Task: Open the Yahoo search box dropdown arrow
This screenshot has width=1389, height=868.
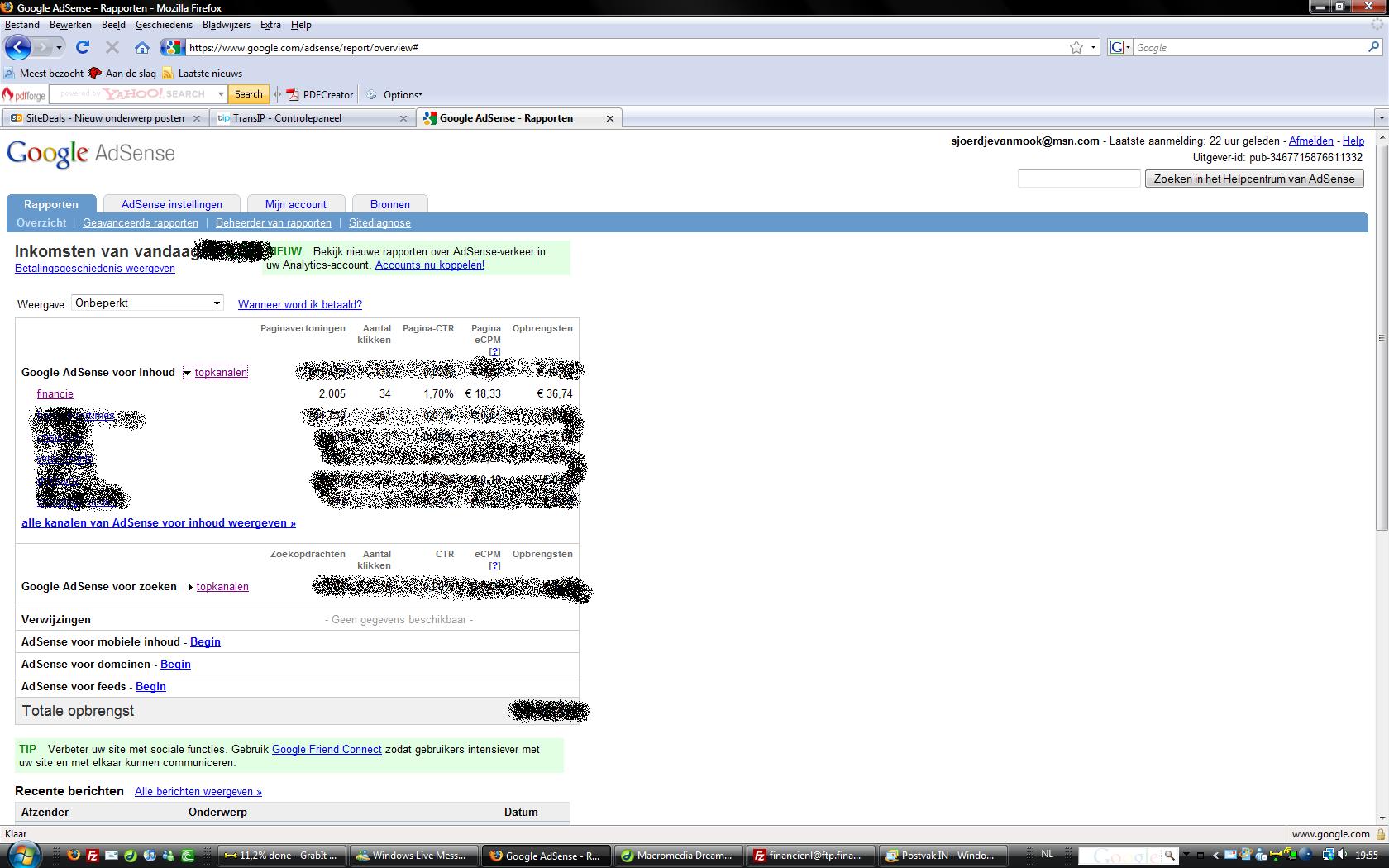Action: click(x=221, y=94)
